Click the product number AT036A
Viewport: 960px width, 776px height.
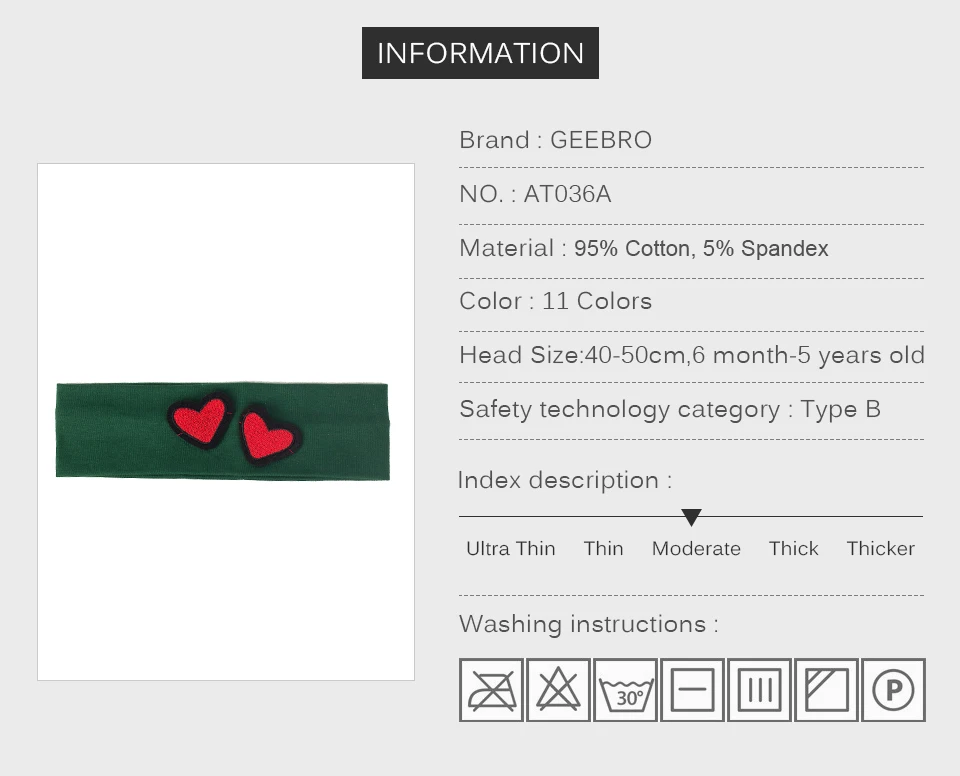click(568, 194)
